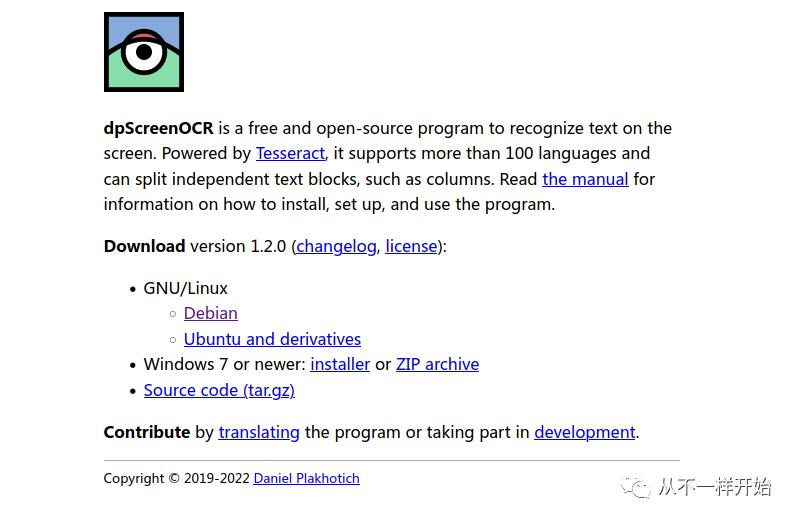Click the WeChat watermark icon
The image size is (797, 521).
point(635,487)
